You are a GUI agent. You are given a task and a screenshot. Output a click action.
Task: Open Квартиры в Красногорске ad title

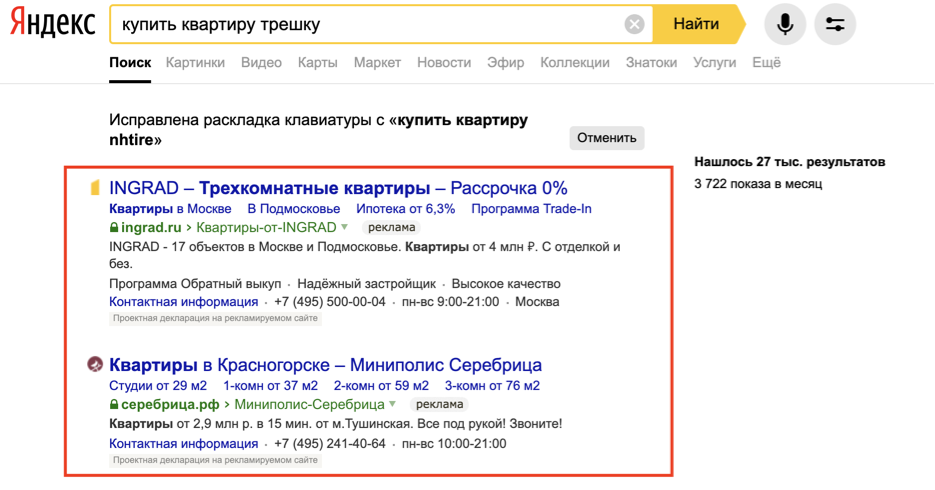click(326, 365)
